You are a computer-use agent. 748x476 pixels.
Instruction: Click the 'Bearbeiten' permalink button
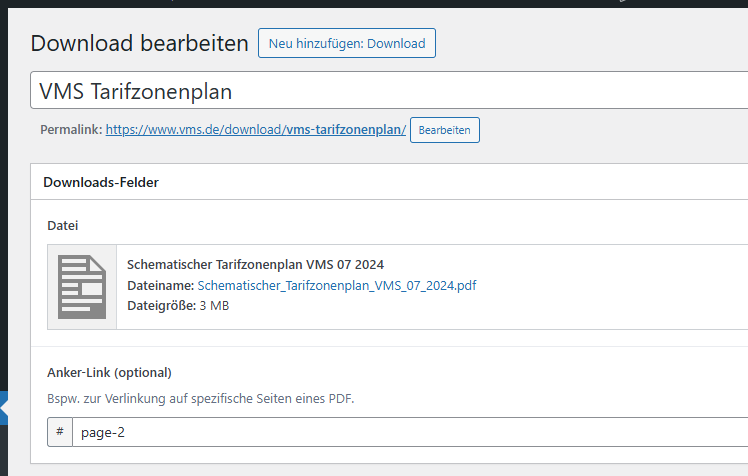(x=444, y=130)
